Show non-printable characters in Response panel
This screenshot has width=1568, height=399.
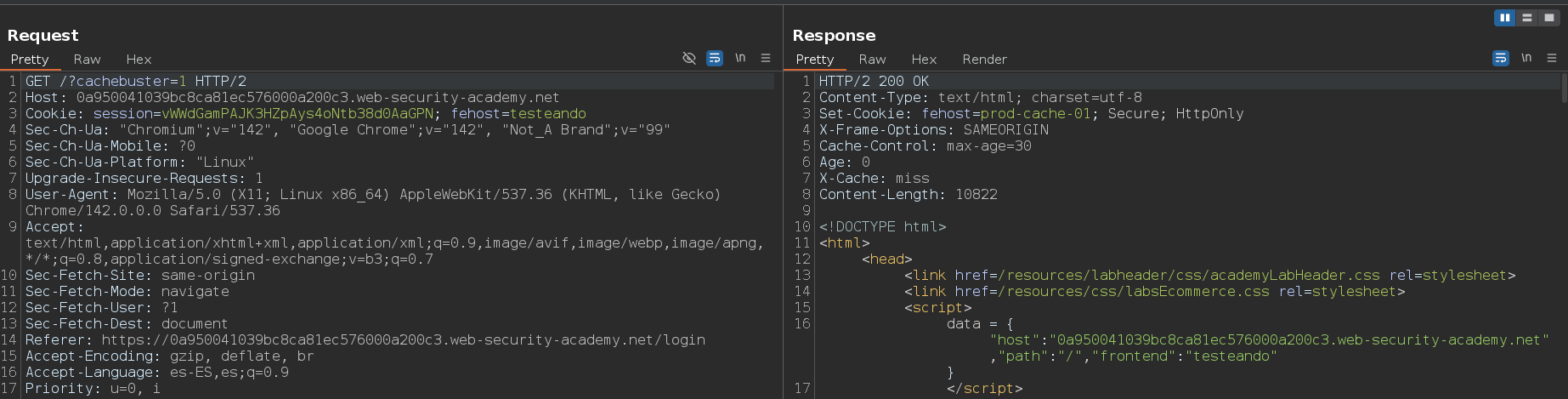coord(1526,58)
